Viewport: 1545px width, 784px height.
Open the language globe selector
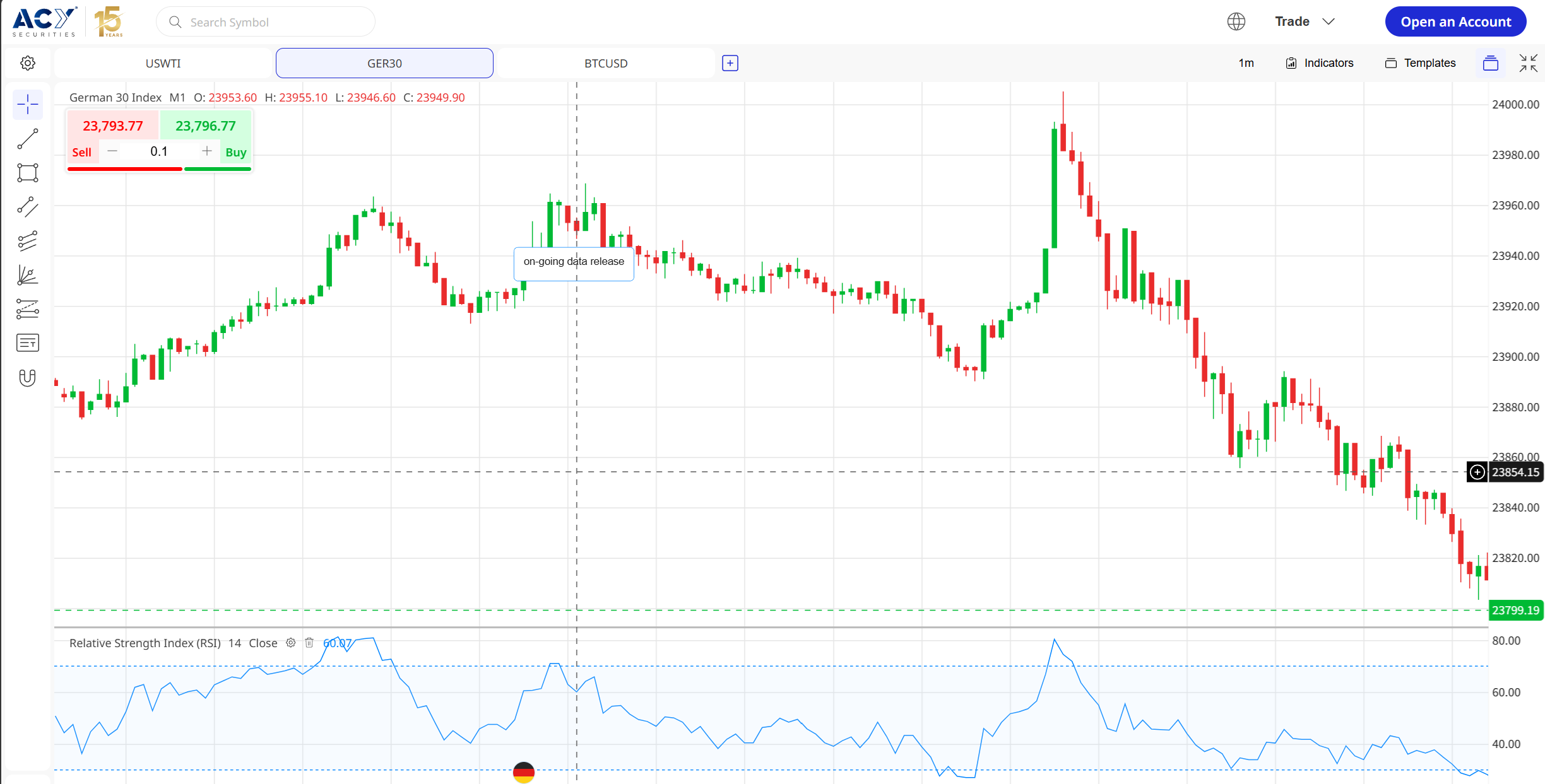click(1236, 21)
